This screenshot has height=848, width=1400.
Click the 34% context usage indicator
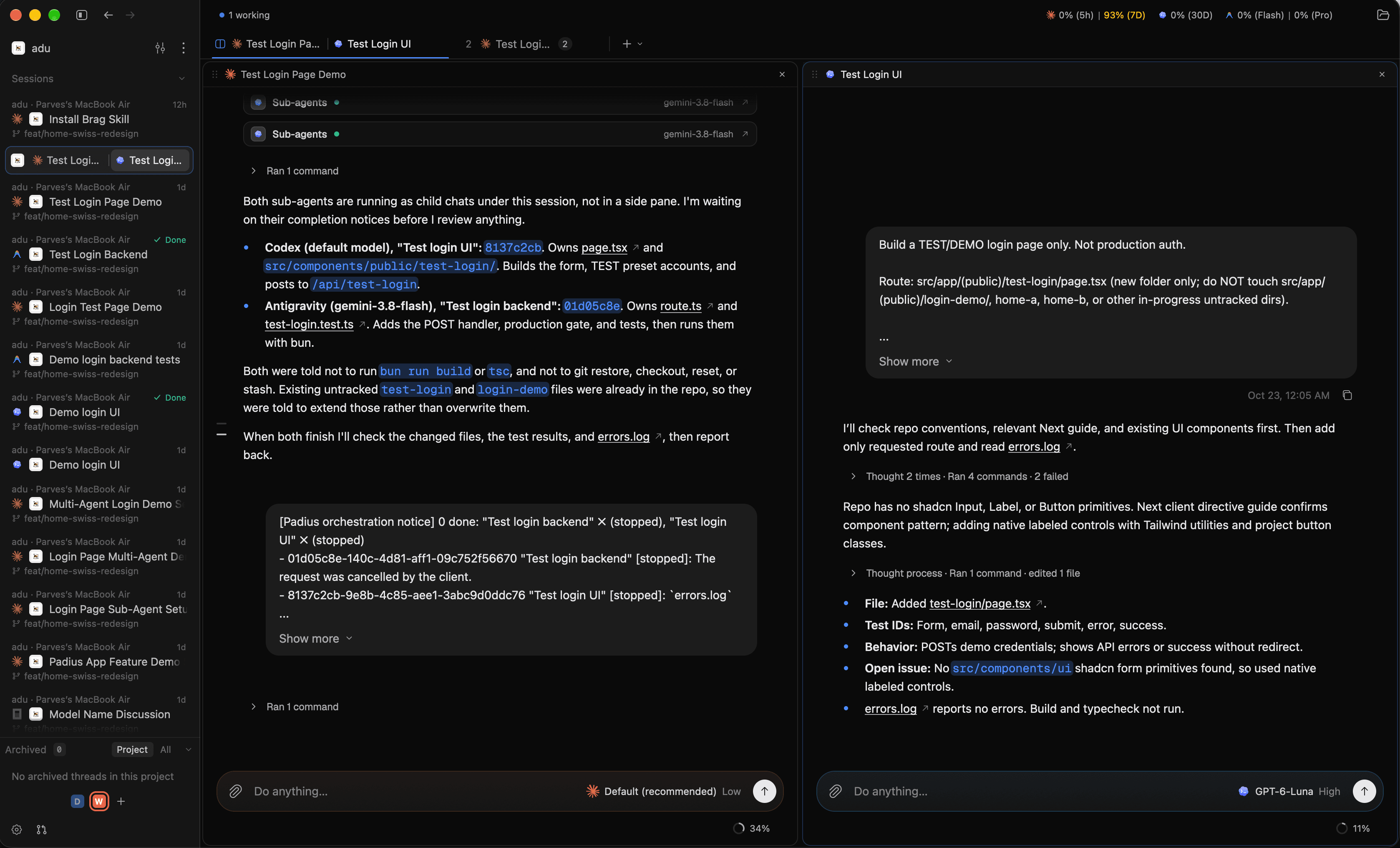coord(751,829)
